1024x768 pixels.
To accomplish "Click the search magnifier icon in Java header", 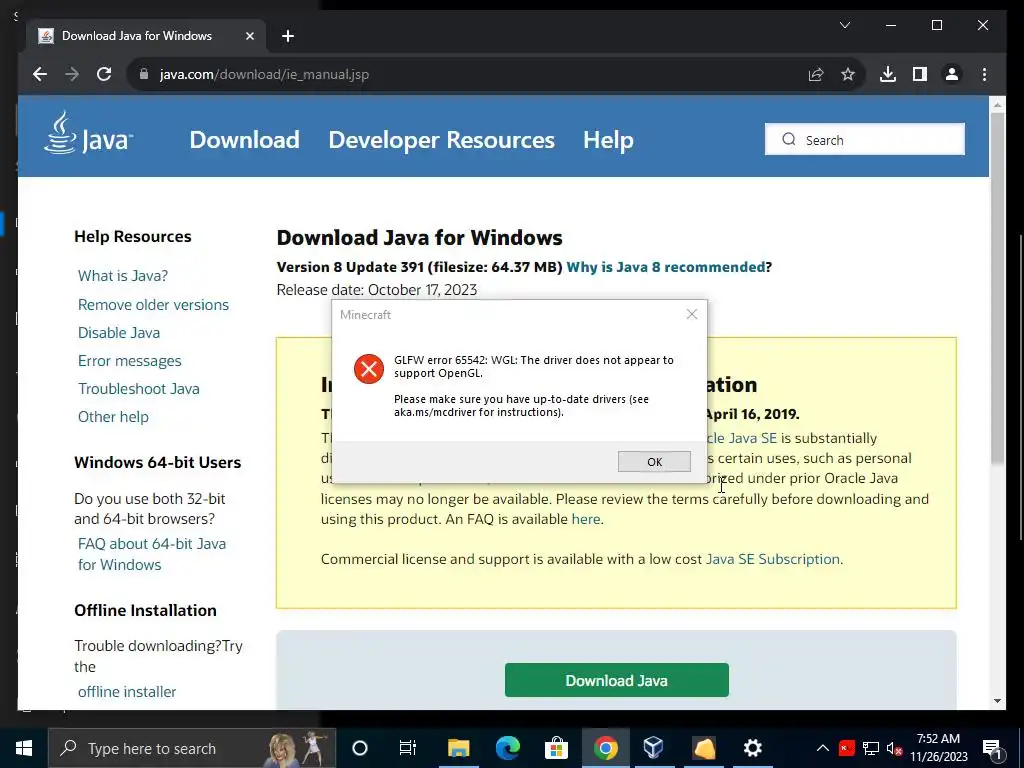I will point(788,140).
